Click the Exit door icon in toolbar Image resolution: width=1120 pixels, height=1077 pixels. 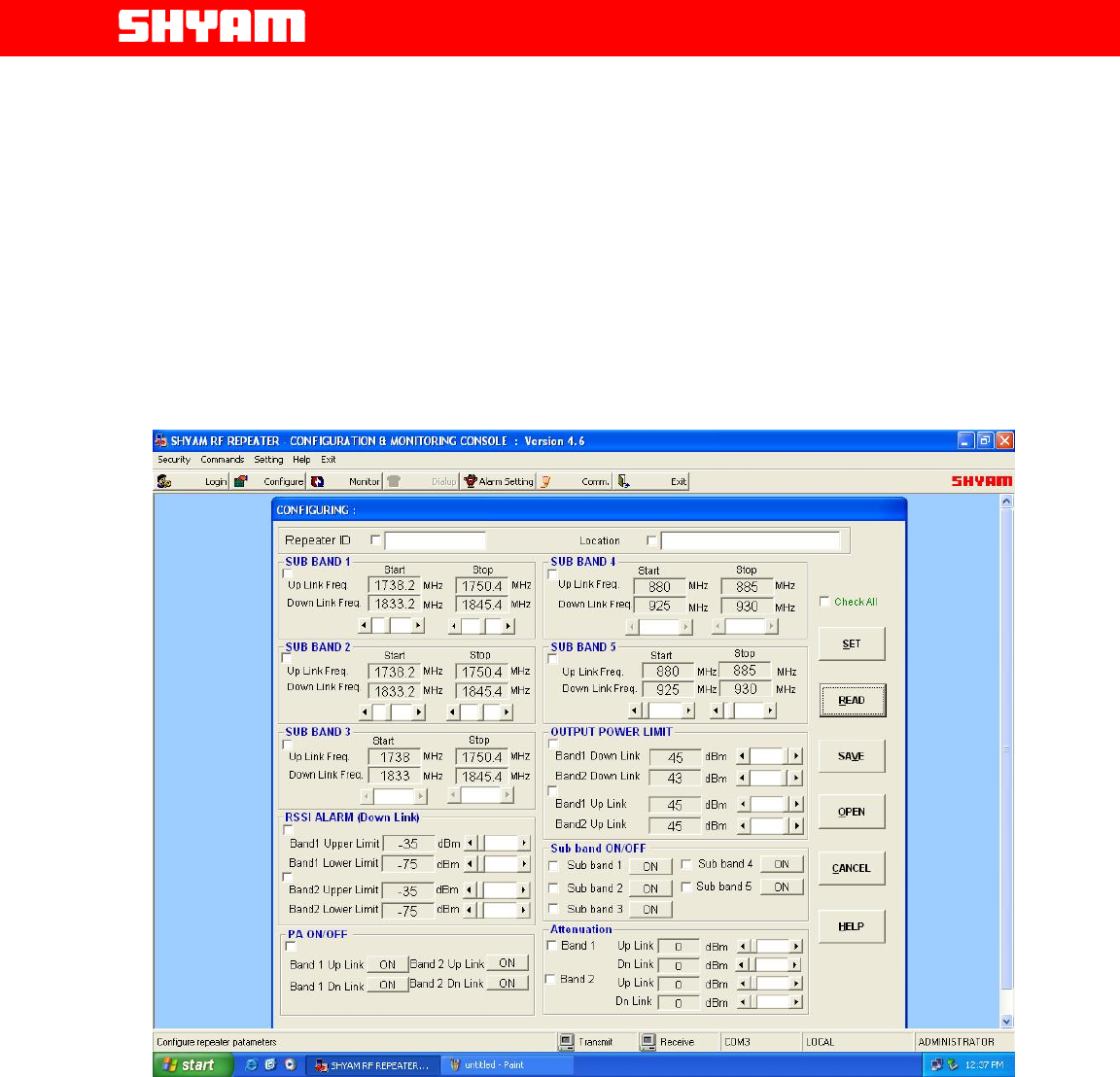623,481
